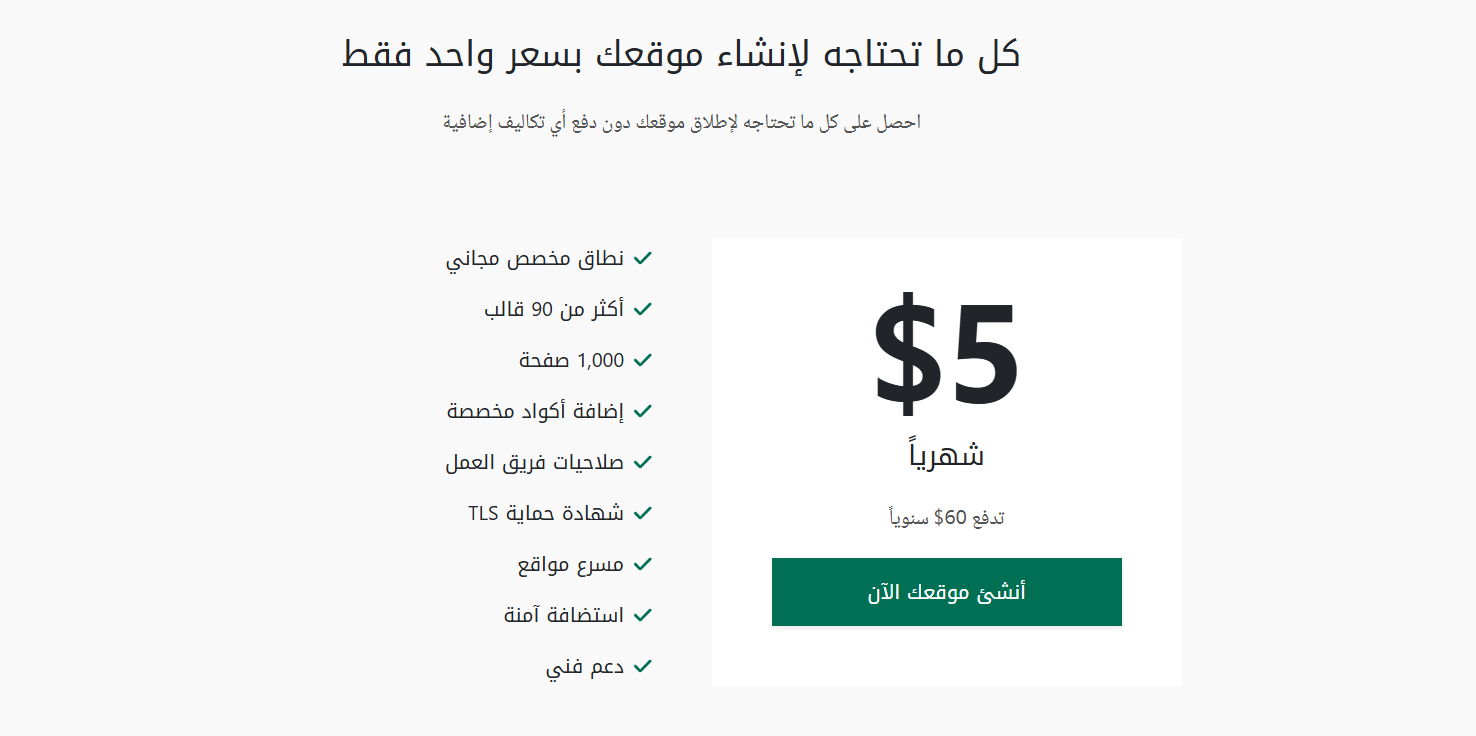Viewport: 1476px width, 736px height.
Task: Click the checkmark next to شهادة حماية TLS
Action: [643, 513]
